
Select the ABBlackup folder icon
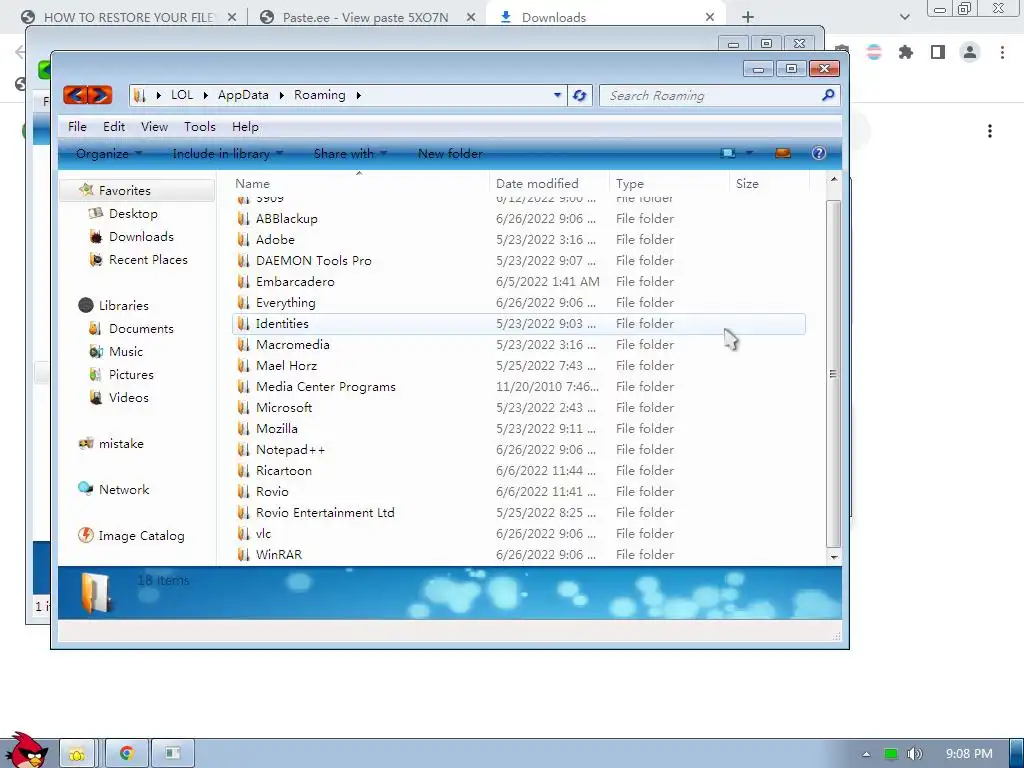coord(244,219)
